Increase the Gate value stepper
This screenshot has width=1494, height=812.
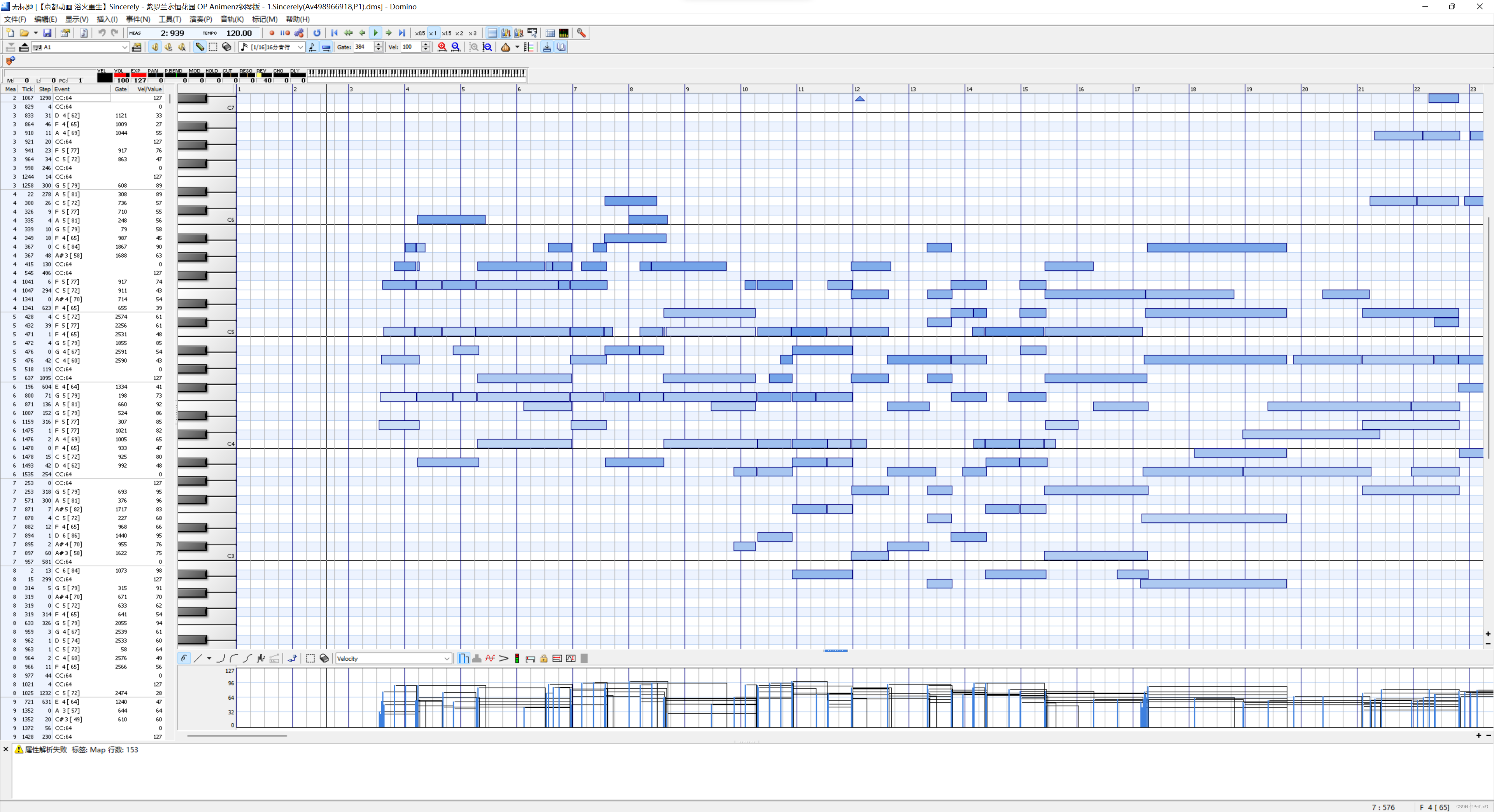tap(379, 45)
